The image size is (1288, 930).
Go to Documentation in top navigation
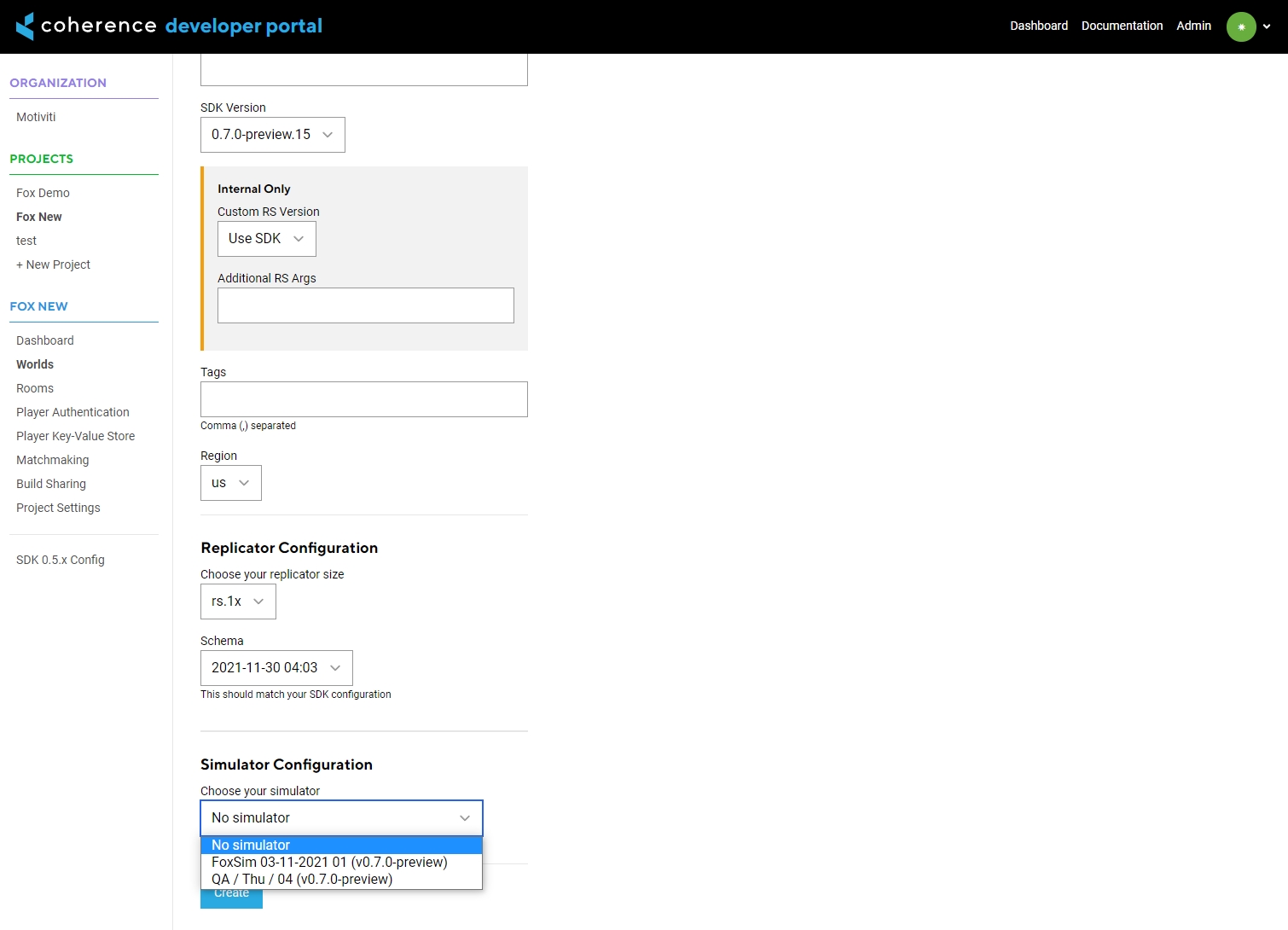pos(1122,26)
